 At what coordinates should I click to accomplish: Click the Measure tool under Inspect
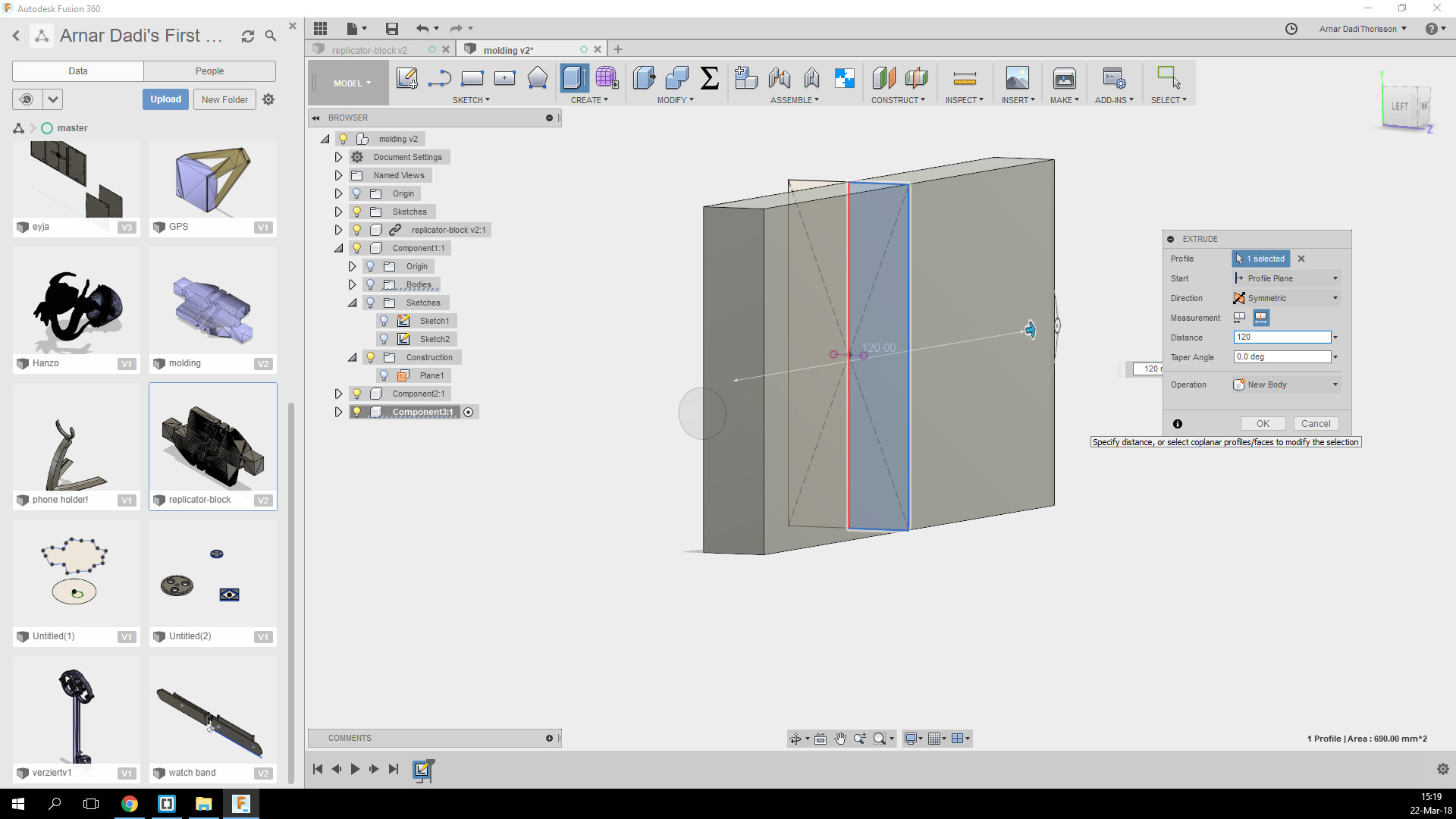coord(964,78)
